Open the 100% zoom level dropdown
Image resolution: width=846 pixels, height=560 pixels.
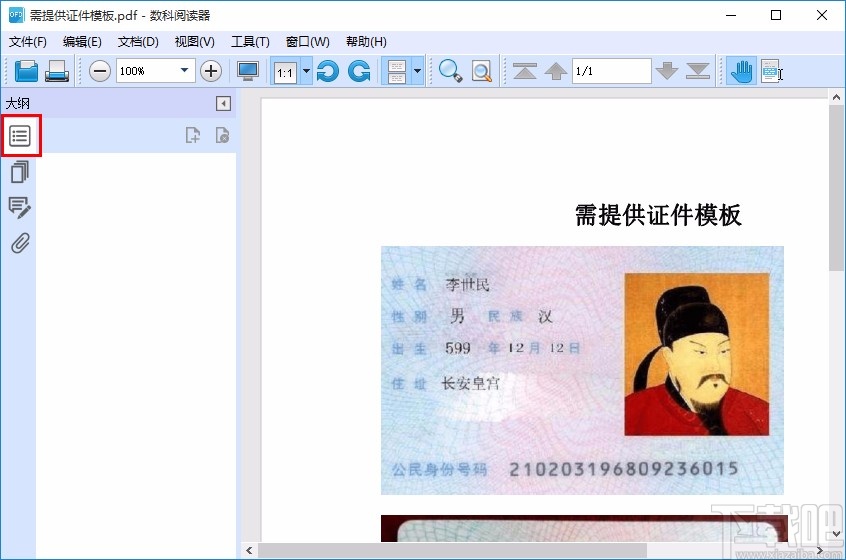184,71
